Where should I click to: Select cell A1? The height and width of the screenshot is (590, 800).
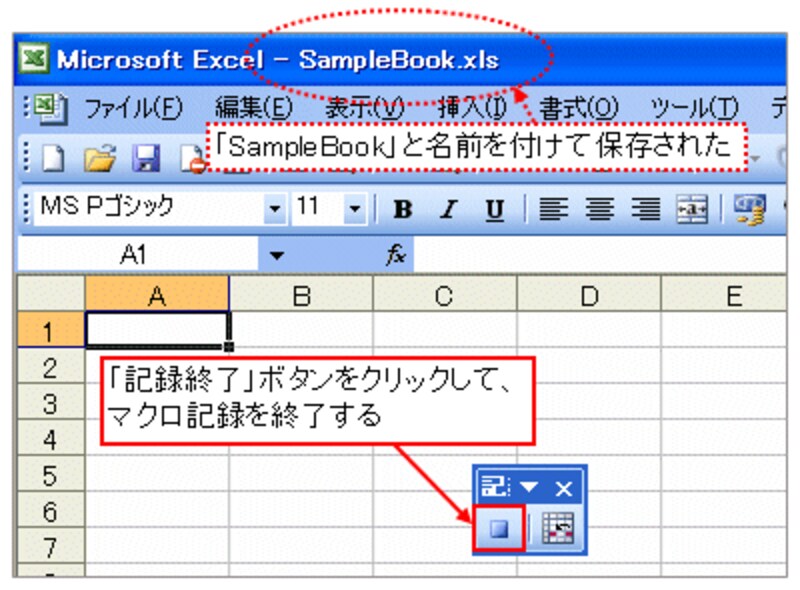(x=157, y=330)
